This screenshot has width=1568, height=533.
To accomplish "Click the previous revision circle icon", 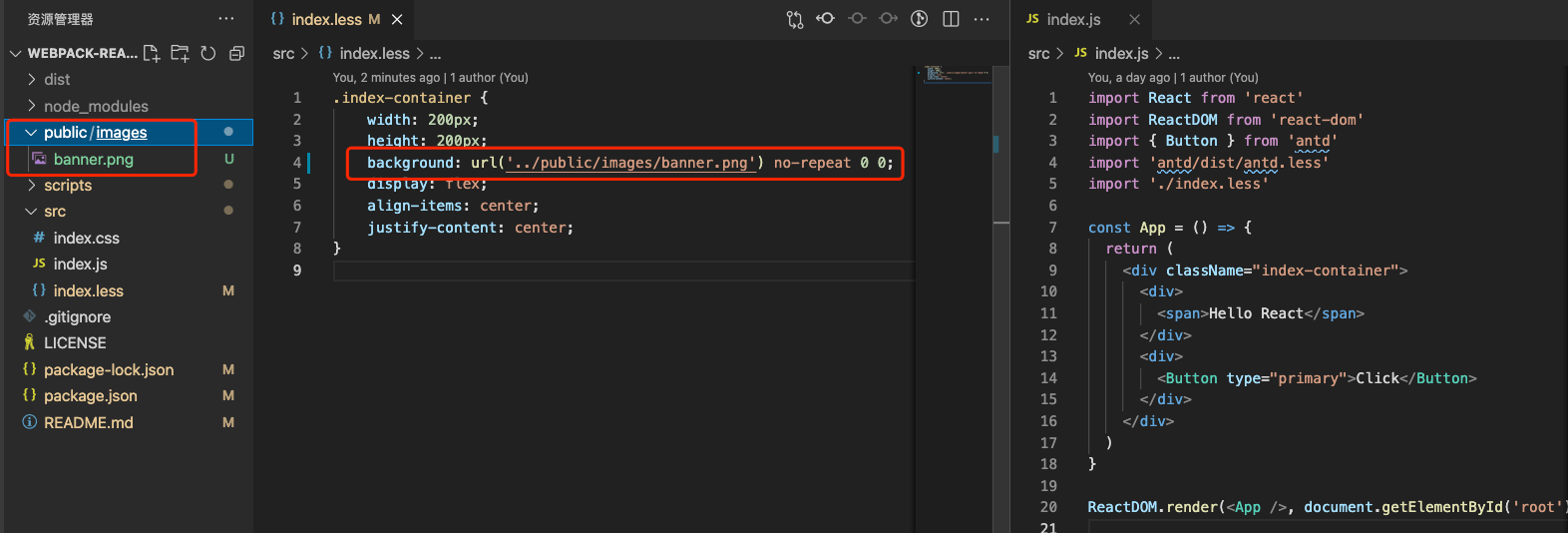I will [x=857, y=19].
